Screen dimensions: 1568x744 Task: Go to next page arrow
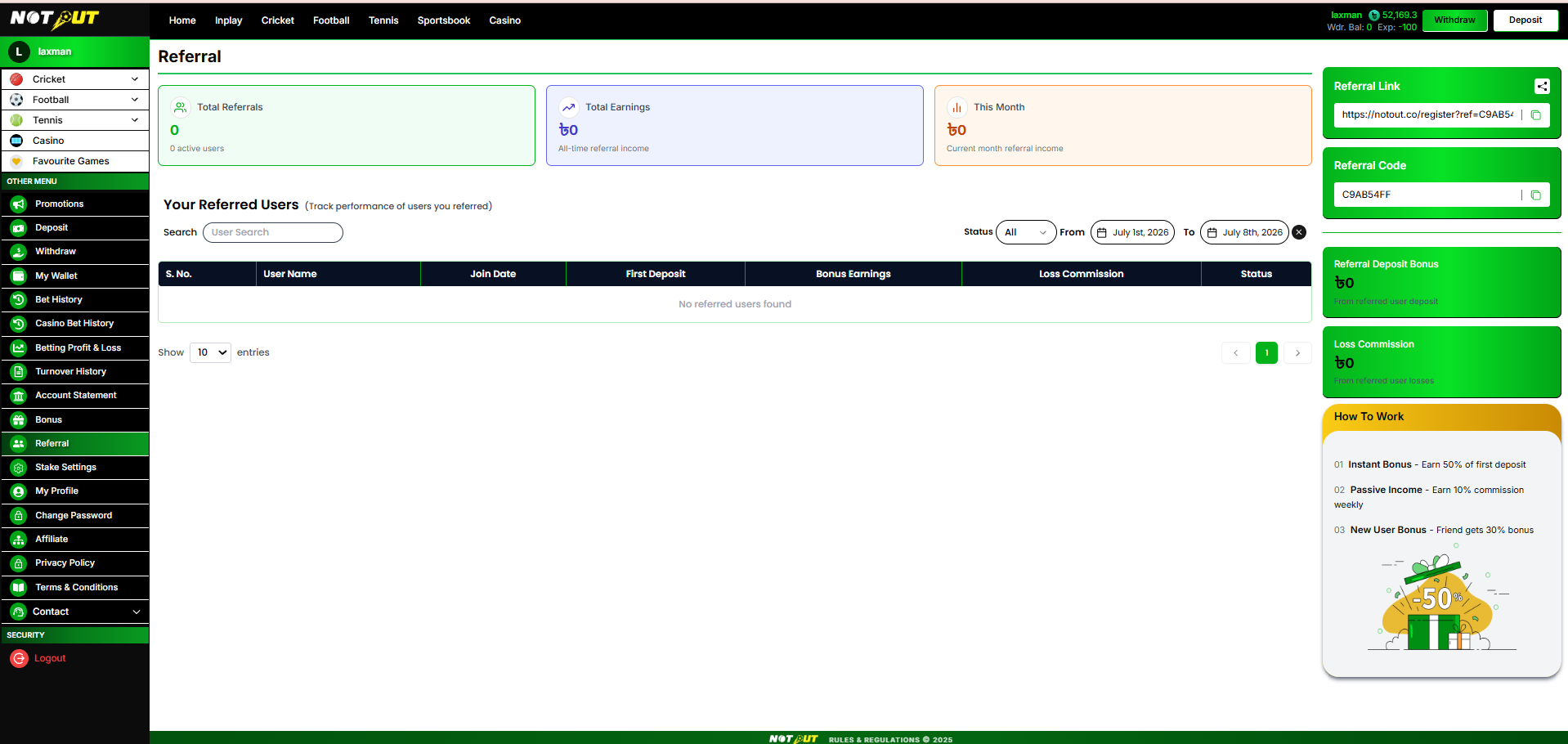click(x=1297, y=353)
